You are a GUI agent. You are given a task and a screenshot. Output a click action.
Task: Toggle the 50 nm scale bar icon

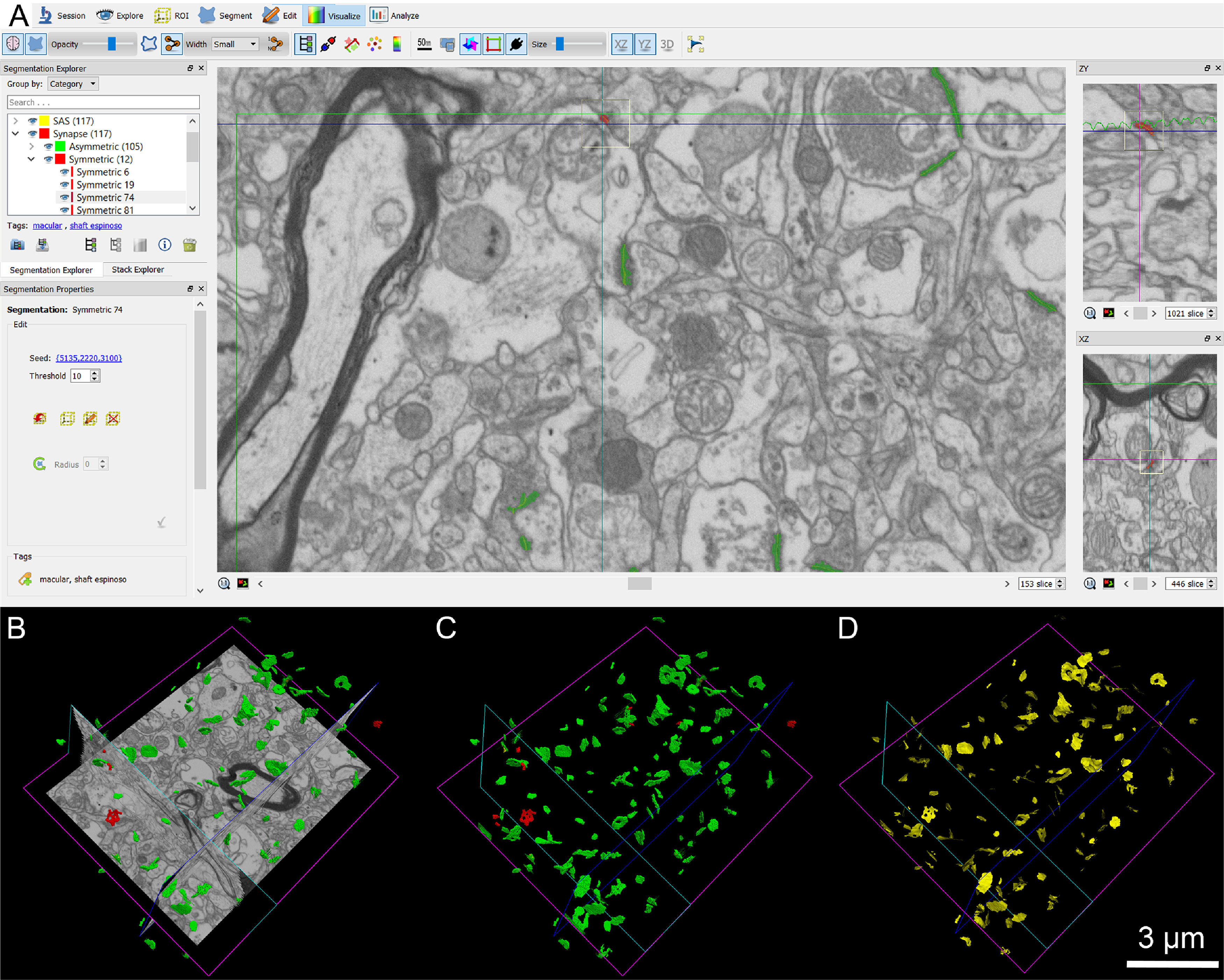pyautogui.click(x=424, y=44)
